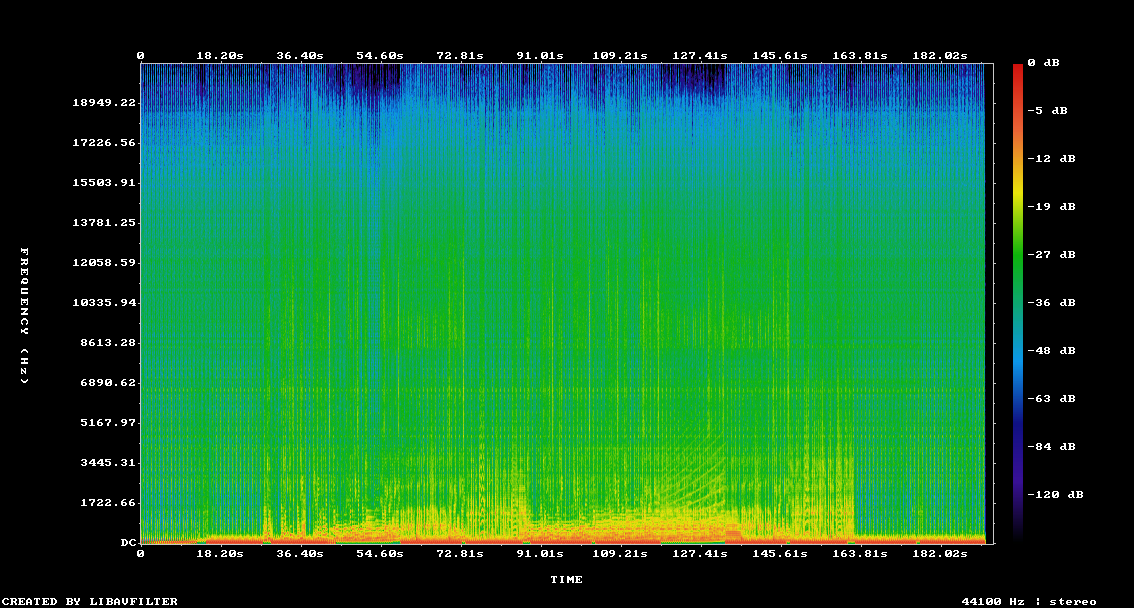Click the 91.01s marker on the top time axis

click(x=540, y=56)
